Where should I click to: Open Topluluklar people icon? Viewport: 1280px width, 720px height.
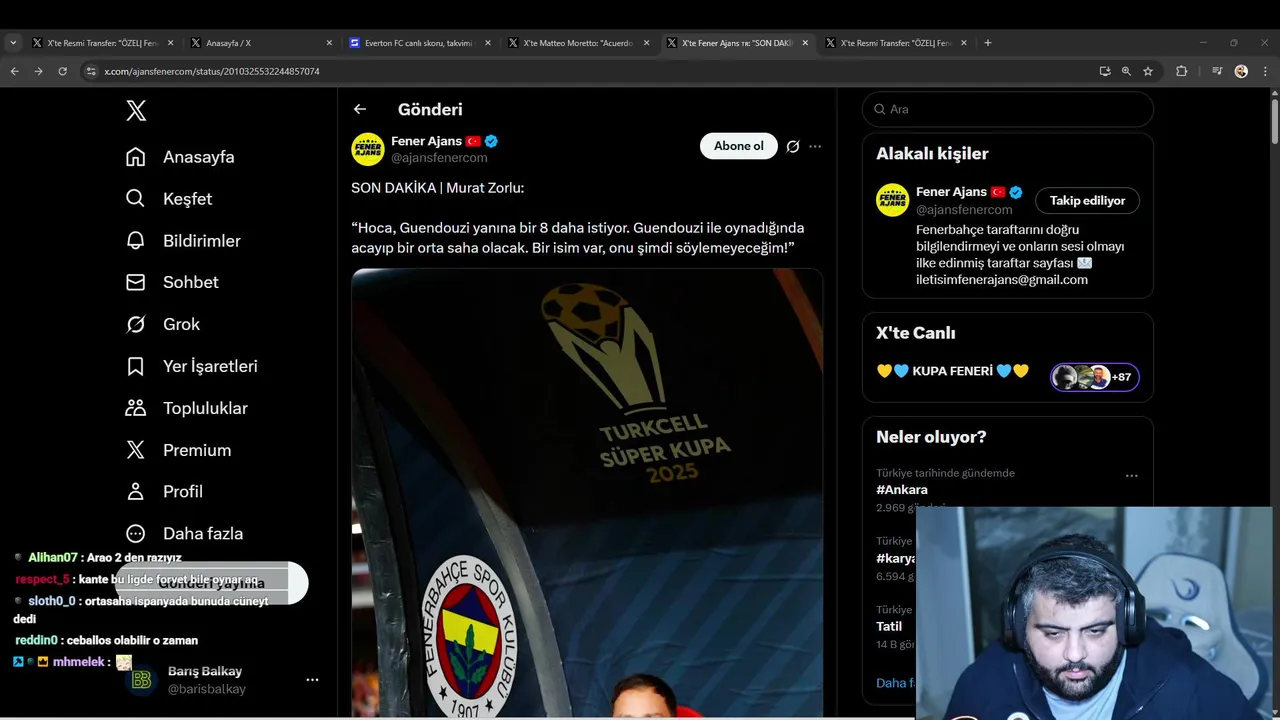click(136, 408)
